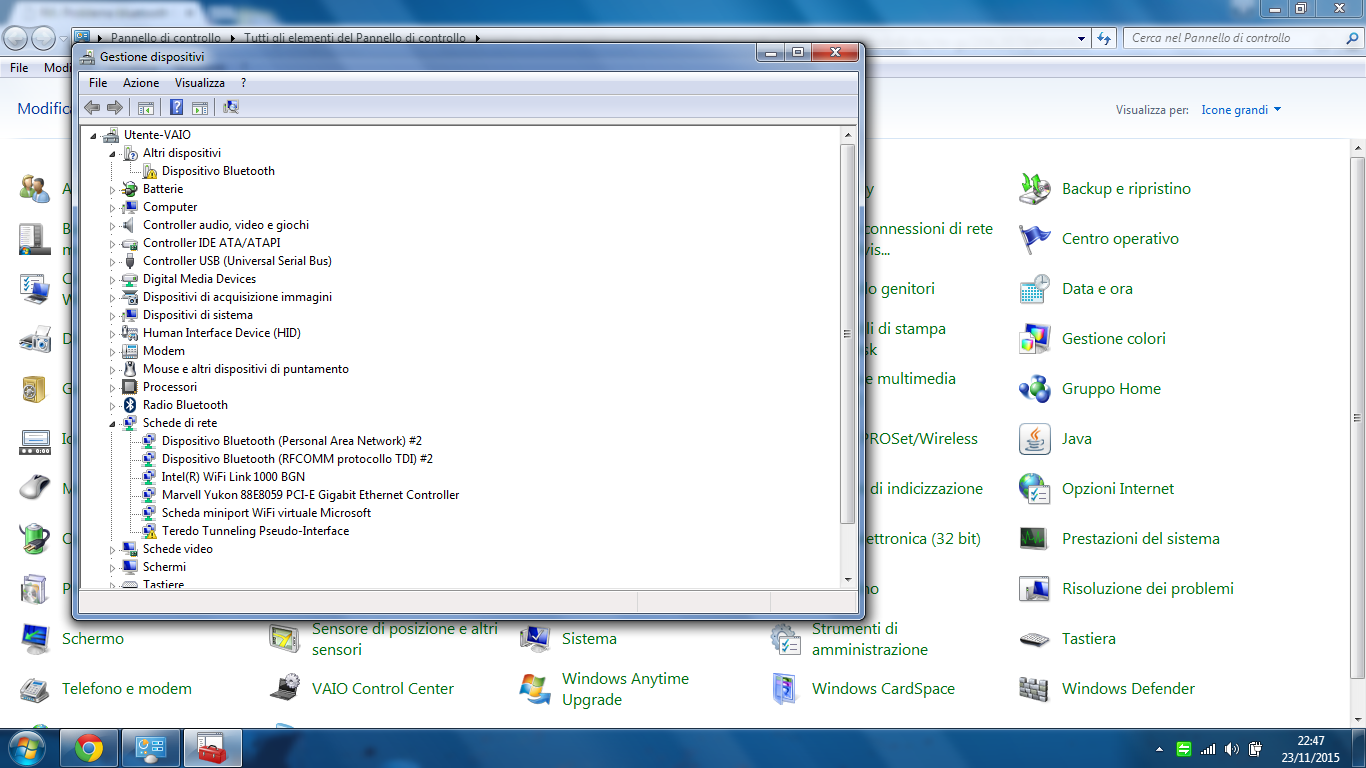Viewport: 1366px width, 768px height.
Task: Open the ? help menu
Action: (243, 83)
